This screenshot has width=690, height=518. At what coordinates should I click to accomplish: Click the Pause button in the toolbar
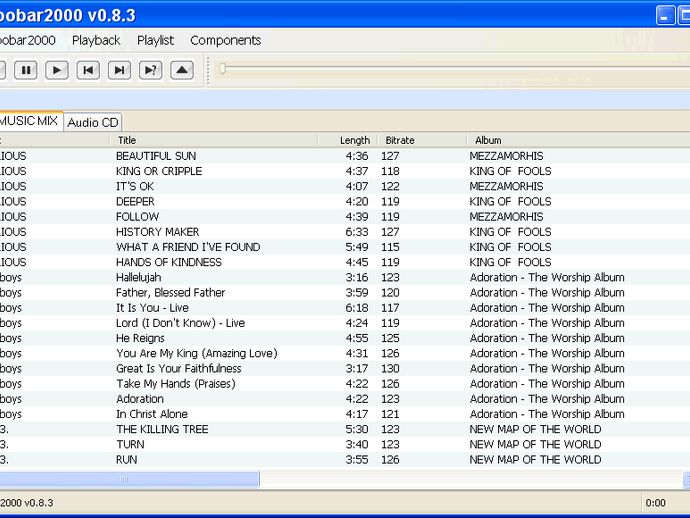coord(26,70)
